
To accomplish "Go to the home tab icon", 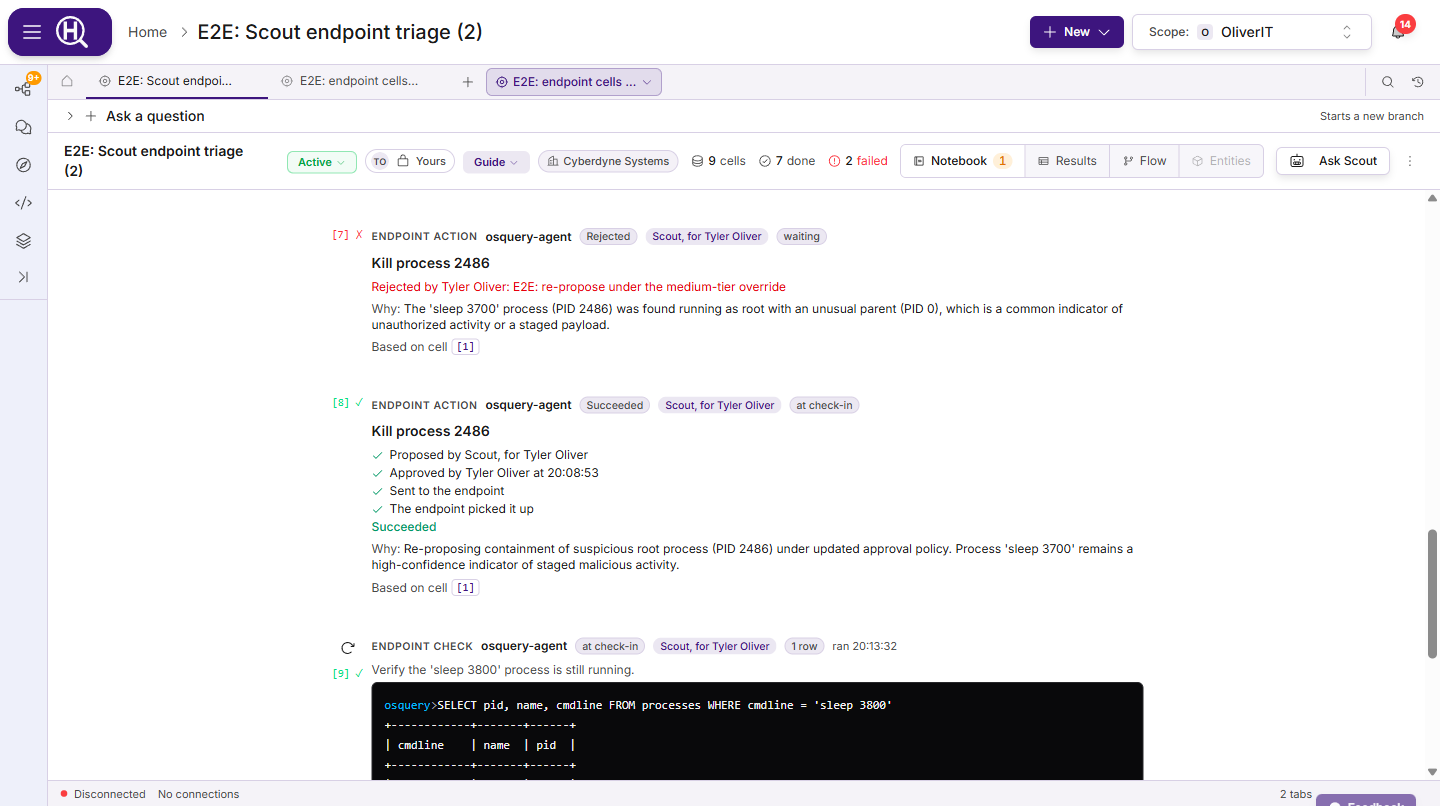I will pos(67,82).
